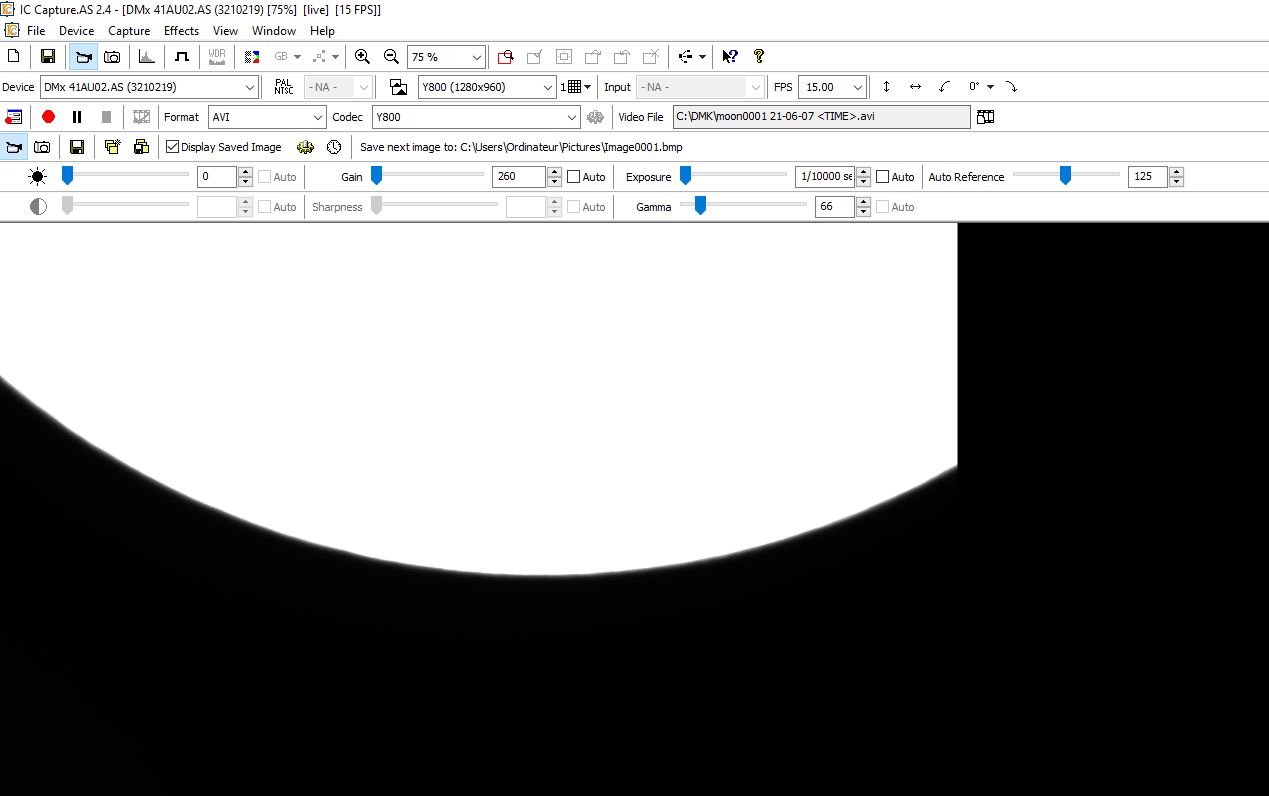The height and width of the screenshot is (796, 1269).
Task: Click the filmstrip icon next to Video File
Action: click(x=985, y=117)
